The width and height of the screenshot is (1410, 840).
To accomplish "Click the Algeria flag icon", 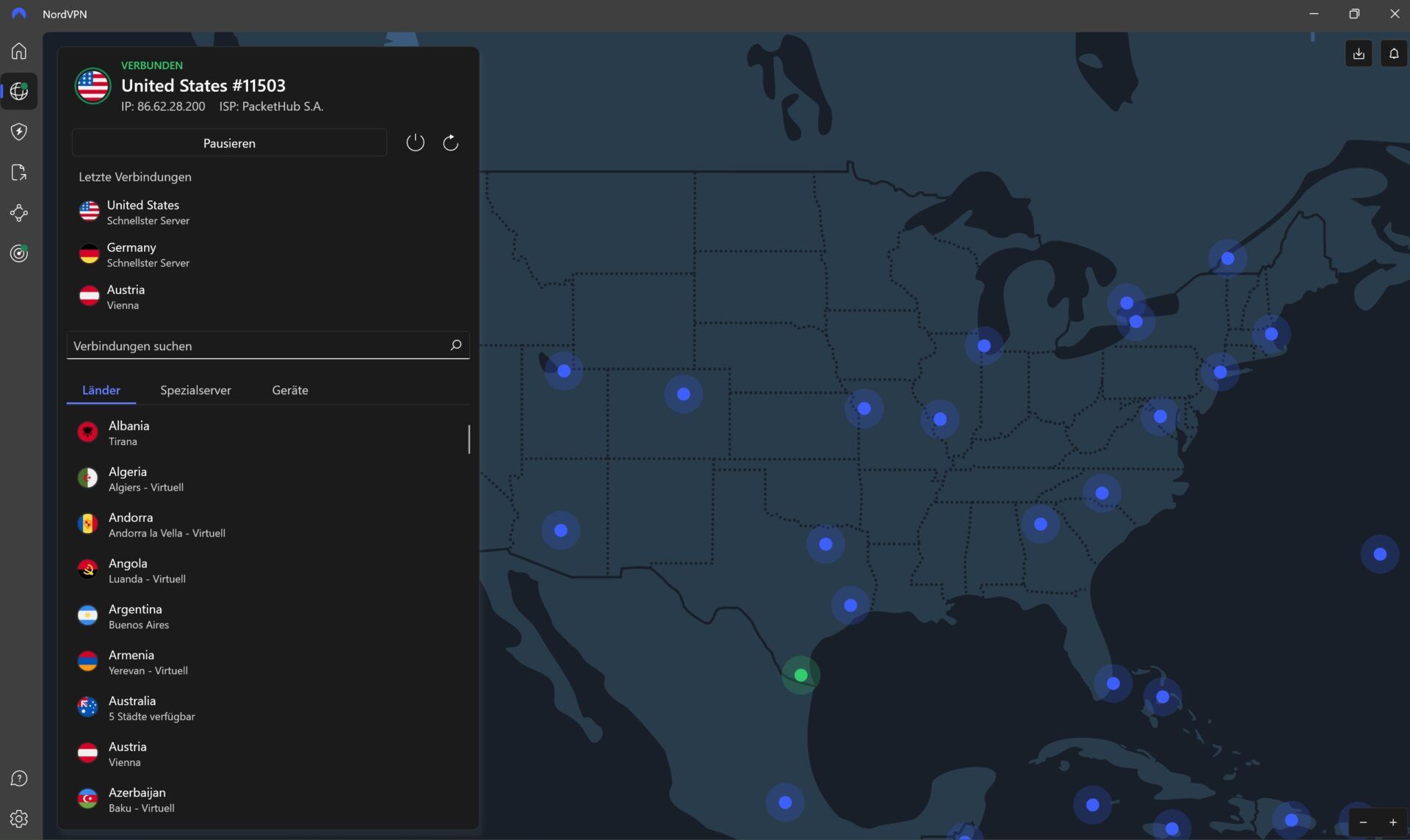I will (87, 478).
